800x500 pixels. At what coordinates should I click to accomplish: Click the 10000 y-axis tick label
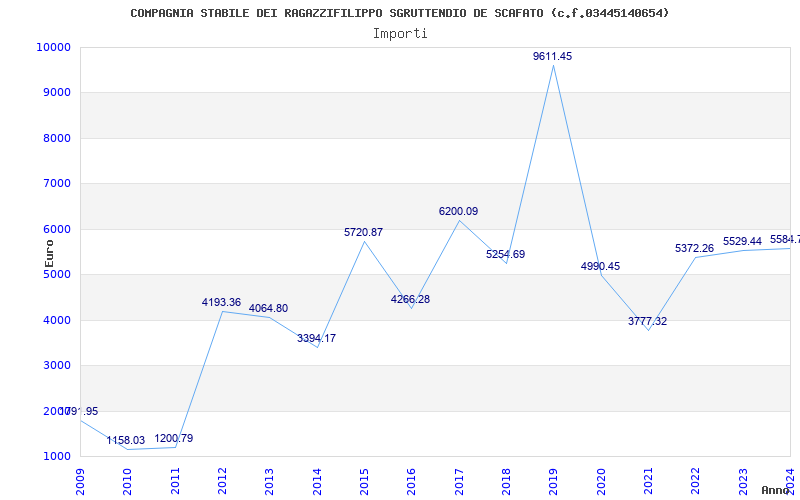(53, 47)
